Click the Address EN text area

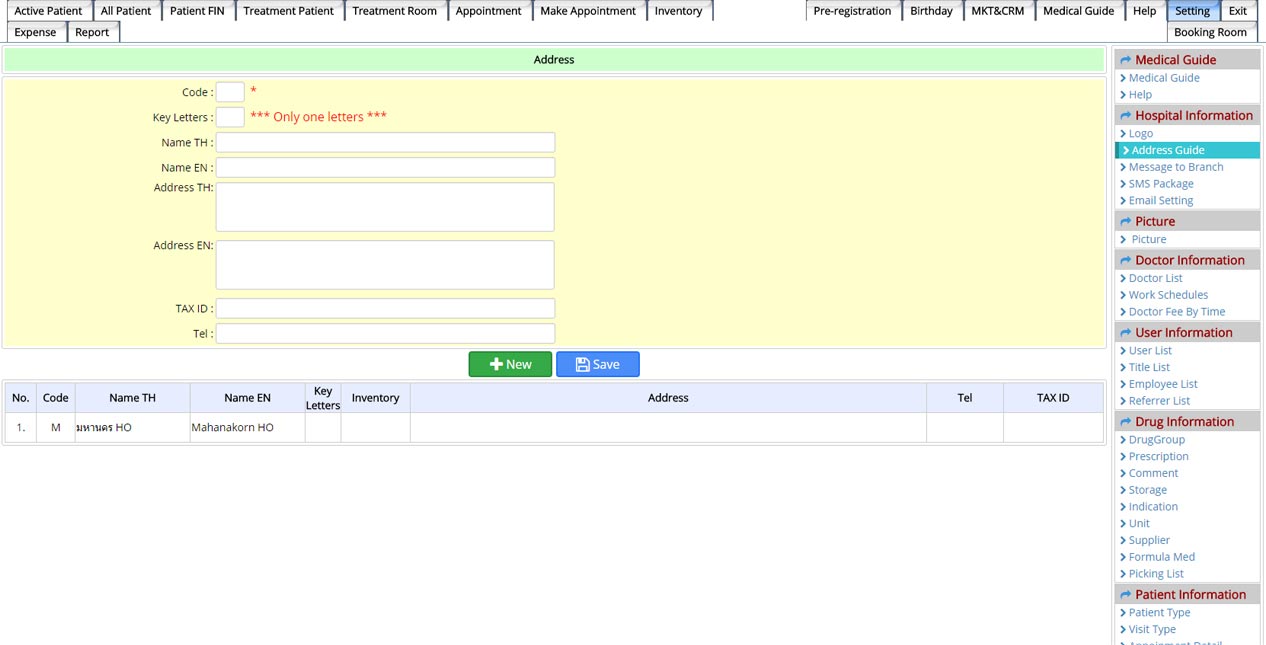385,265
